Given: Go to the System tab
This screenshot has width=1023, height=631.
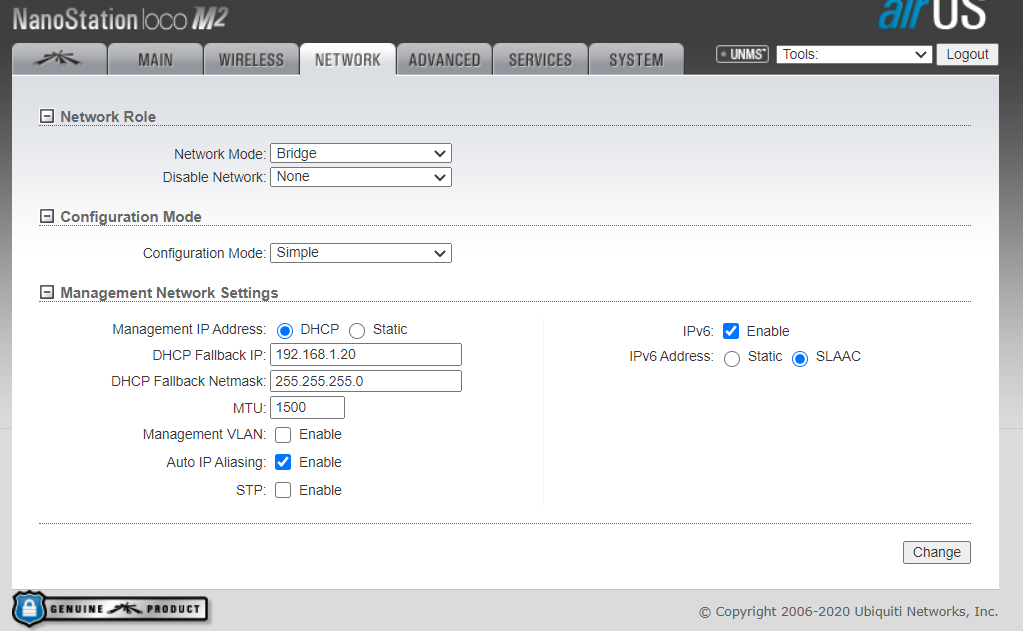Looking at the screenshot, I should (x=636, y=60).
